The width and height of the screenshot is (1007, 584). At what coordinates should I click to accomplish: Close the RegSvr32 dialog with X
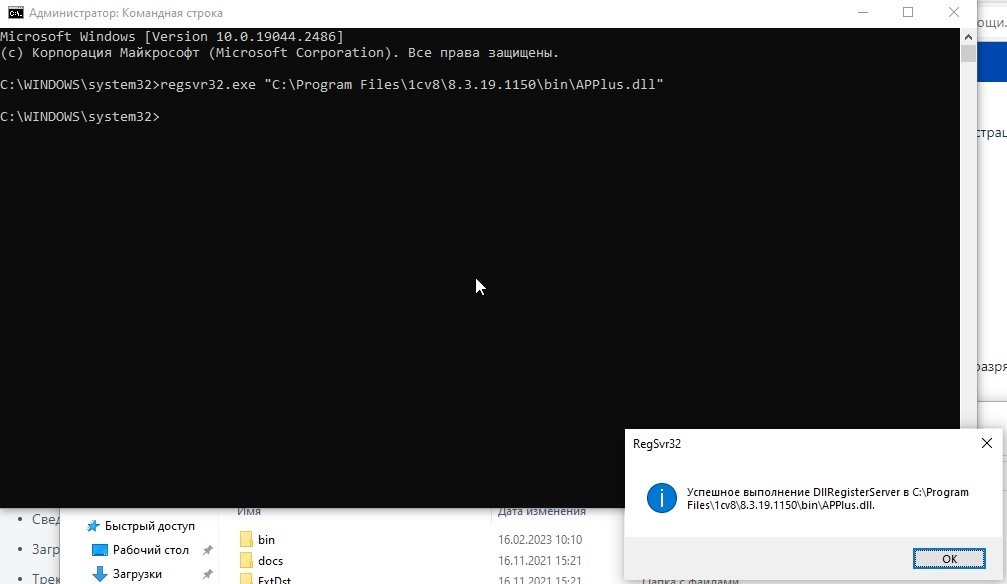pyautogui.click(x=986, y=443)
